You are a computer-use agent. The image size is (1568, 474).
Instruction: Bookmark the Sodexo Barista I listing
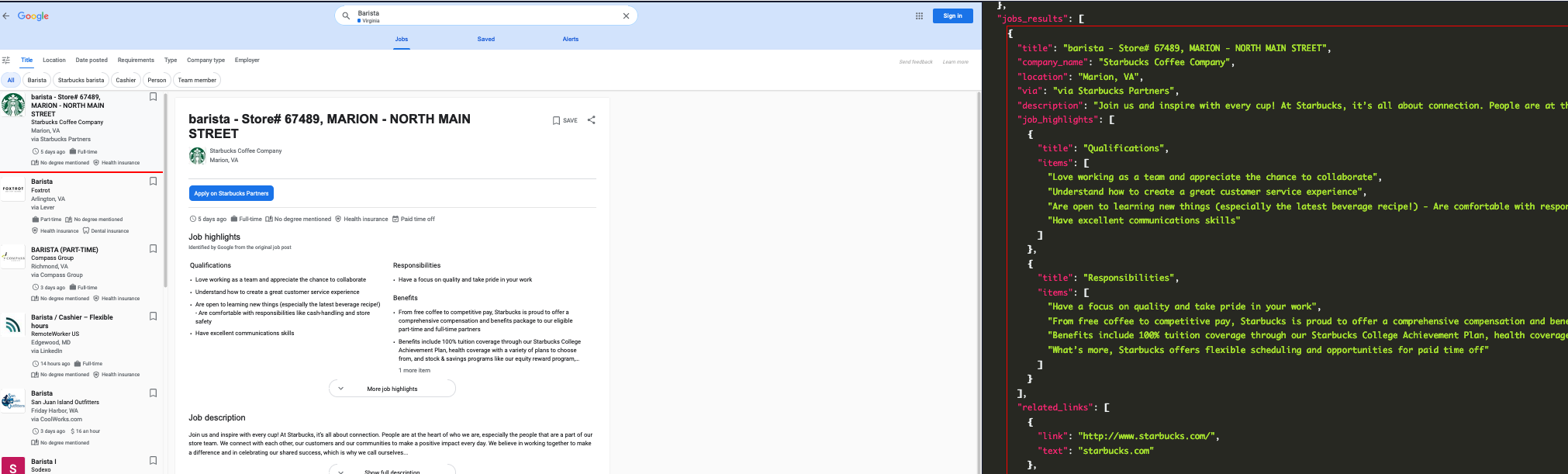tap(153, 461)
